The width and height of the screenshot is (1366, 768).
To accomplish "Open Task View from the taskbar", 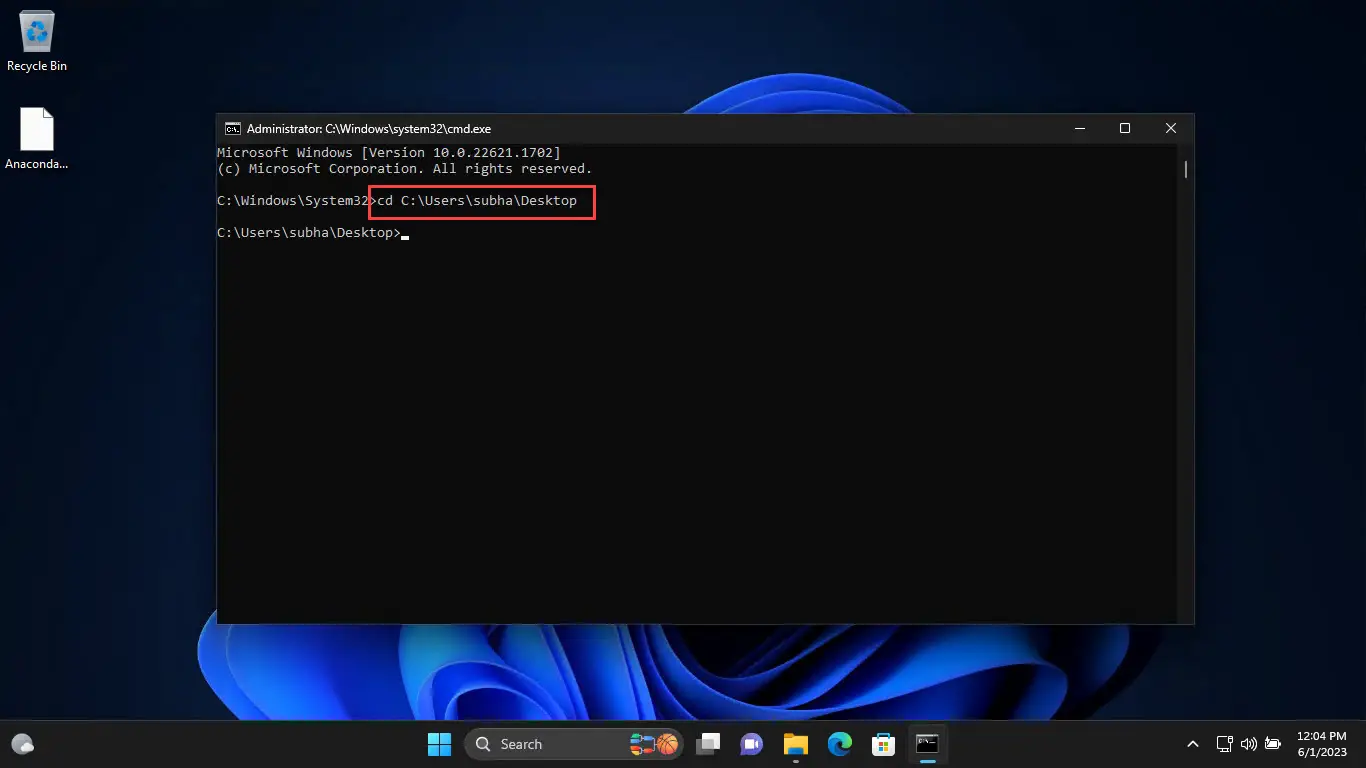I will [x=709, y=744].
